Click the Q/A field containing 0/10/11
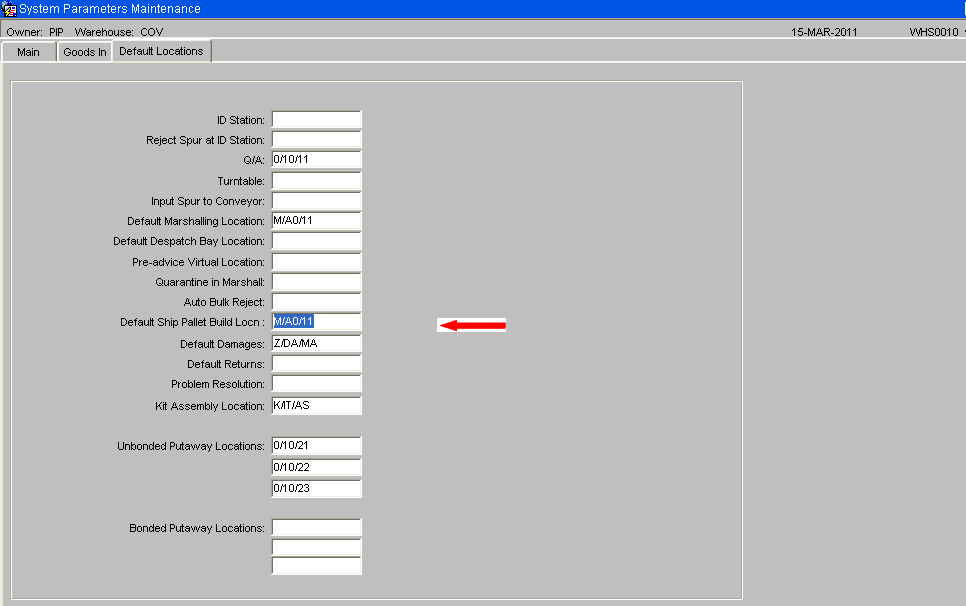This screenshot has height=606, width=966. 317,160
